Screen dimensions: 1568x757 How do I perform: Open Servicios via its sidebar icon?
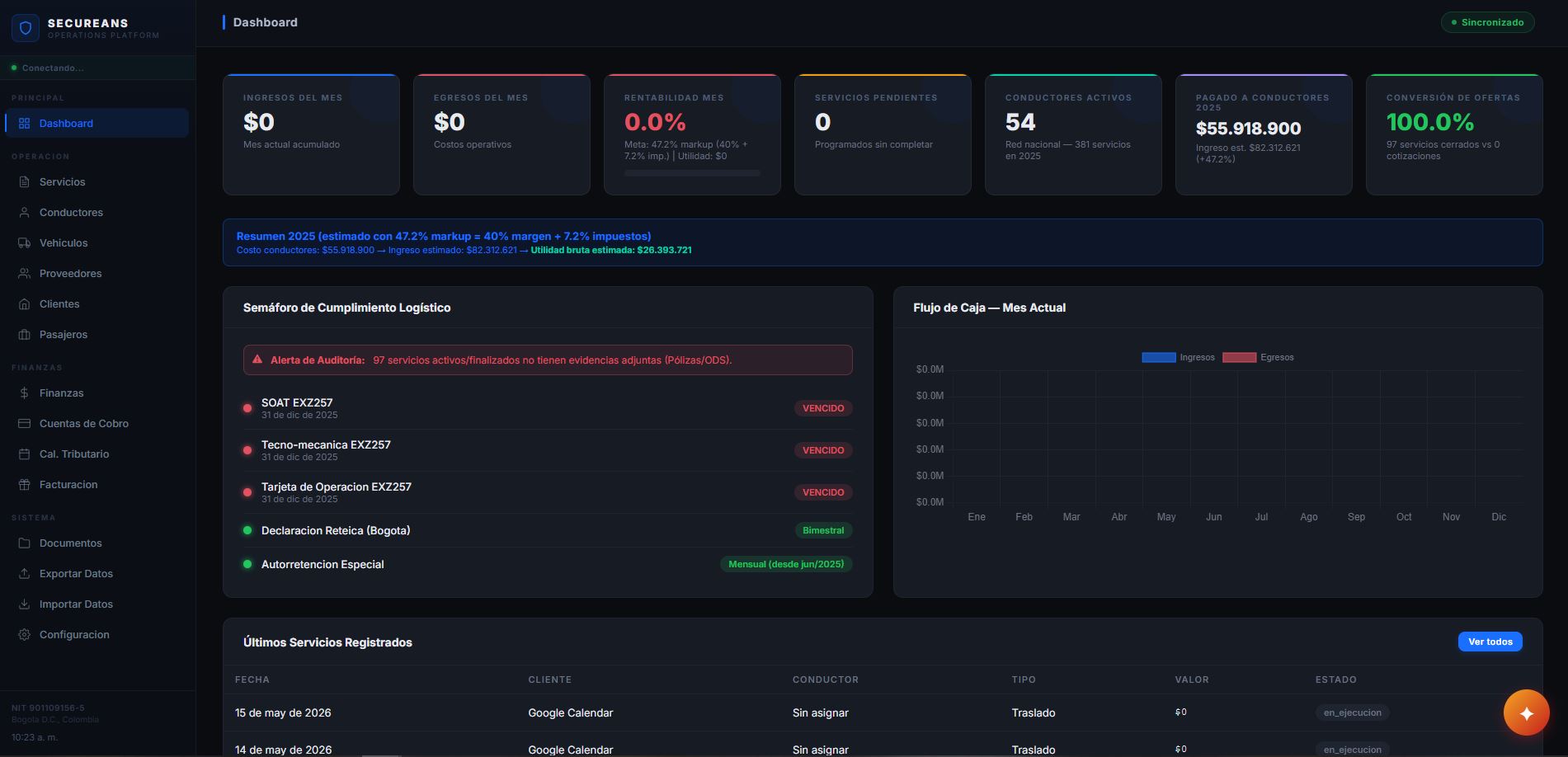(x=24, y=181)
